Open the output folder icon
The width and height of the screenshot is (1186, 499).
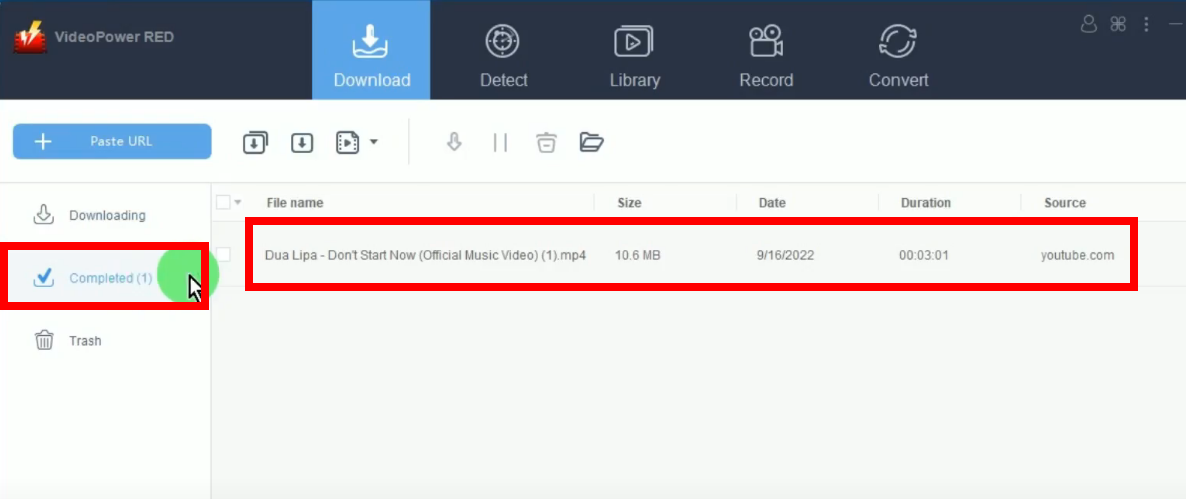point(591,142)
